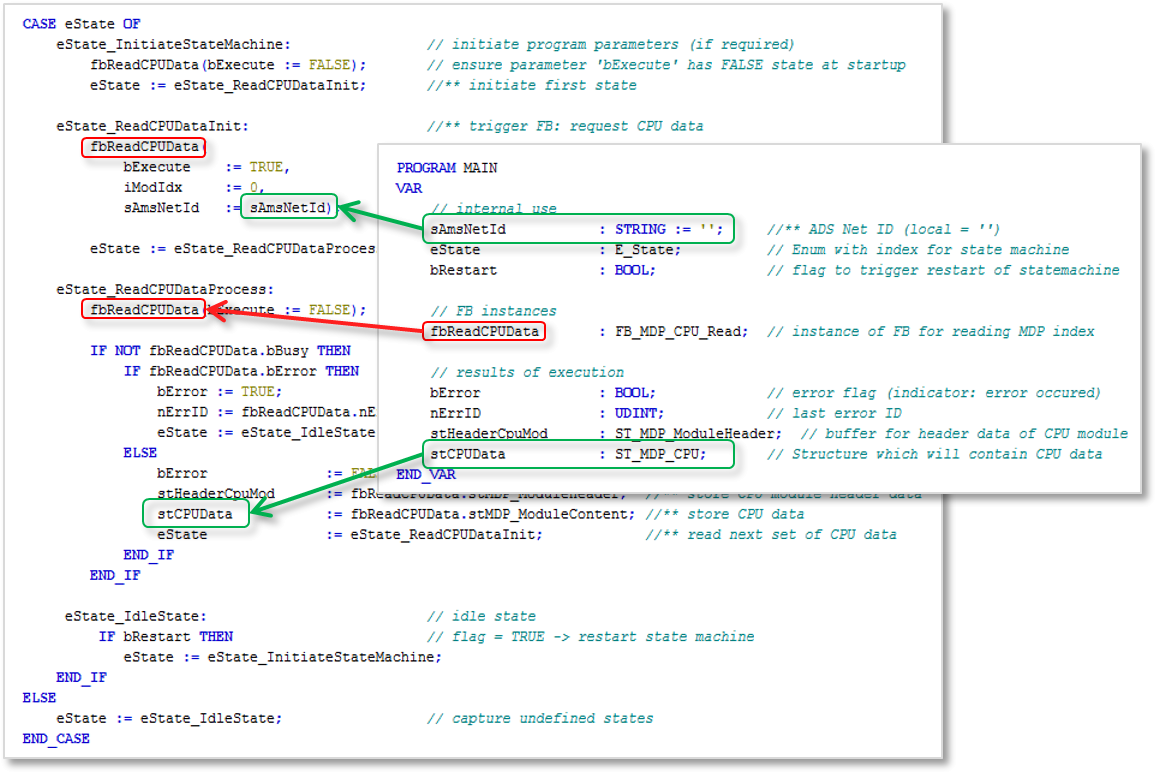Click the '// FB instances' comment
Image resolution: width=1159 pixels, height=774 pixels.
point(494,311)
